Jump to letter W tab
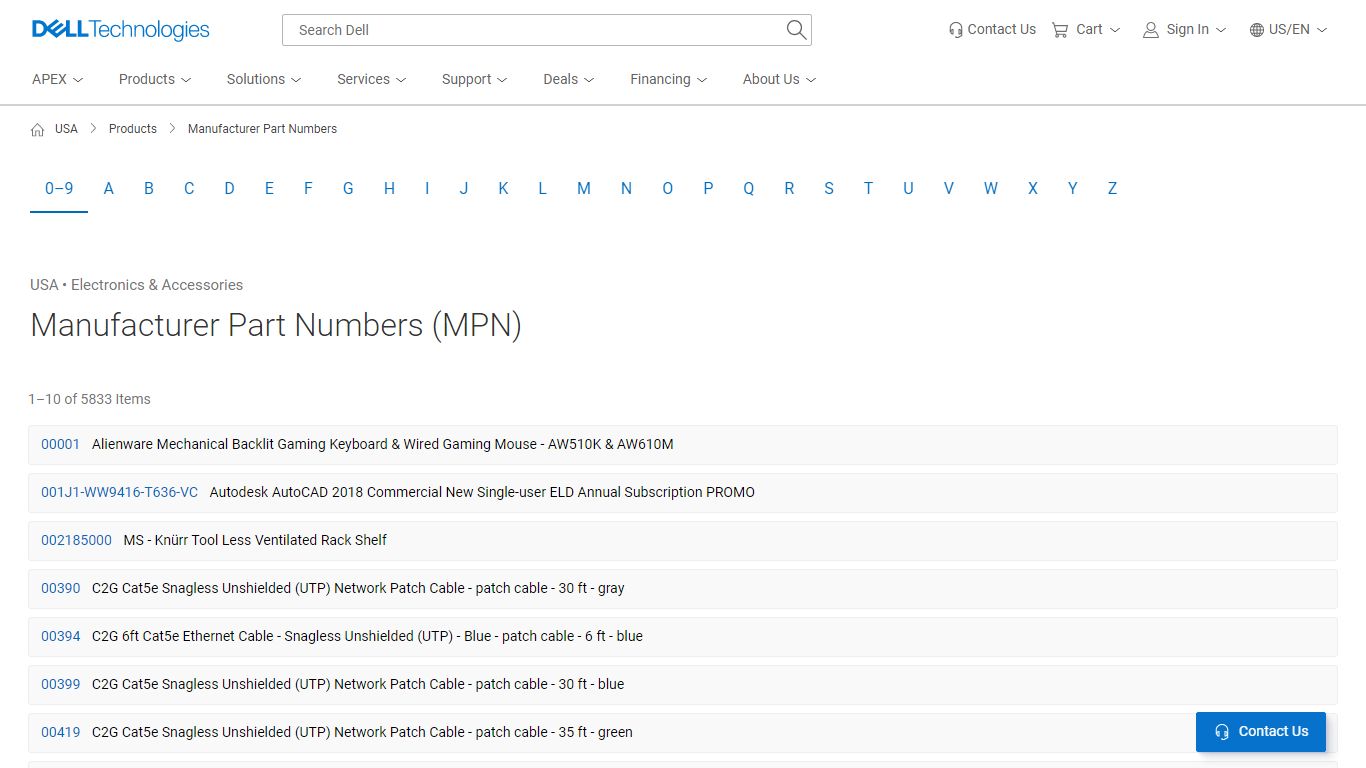The image size is (1366, 768). pos(990,188)
